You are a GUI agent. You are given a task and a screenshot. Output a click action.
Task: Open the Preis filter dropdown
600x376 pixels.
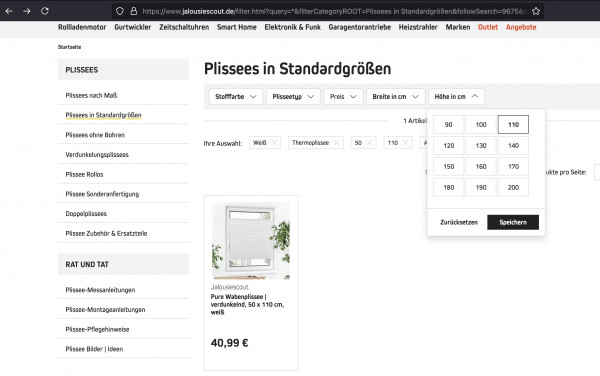(x=343, y=96)
